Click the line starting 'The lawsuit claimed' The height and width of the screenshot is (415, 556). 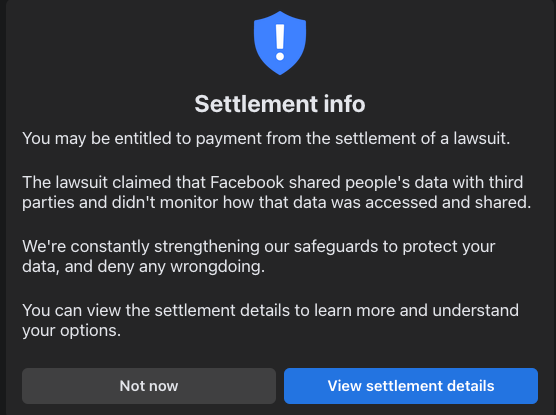(x=272, y=182)
